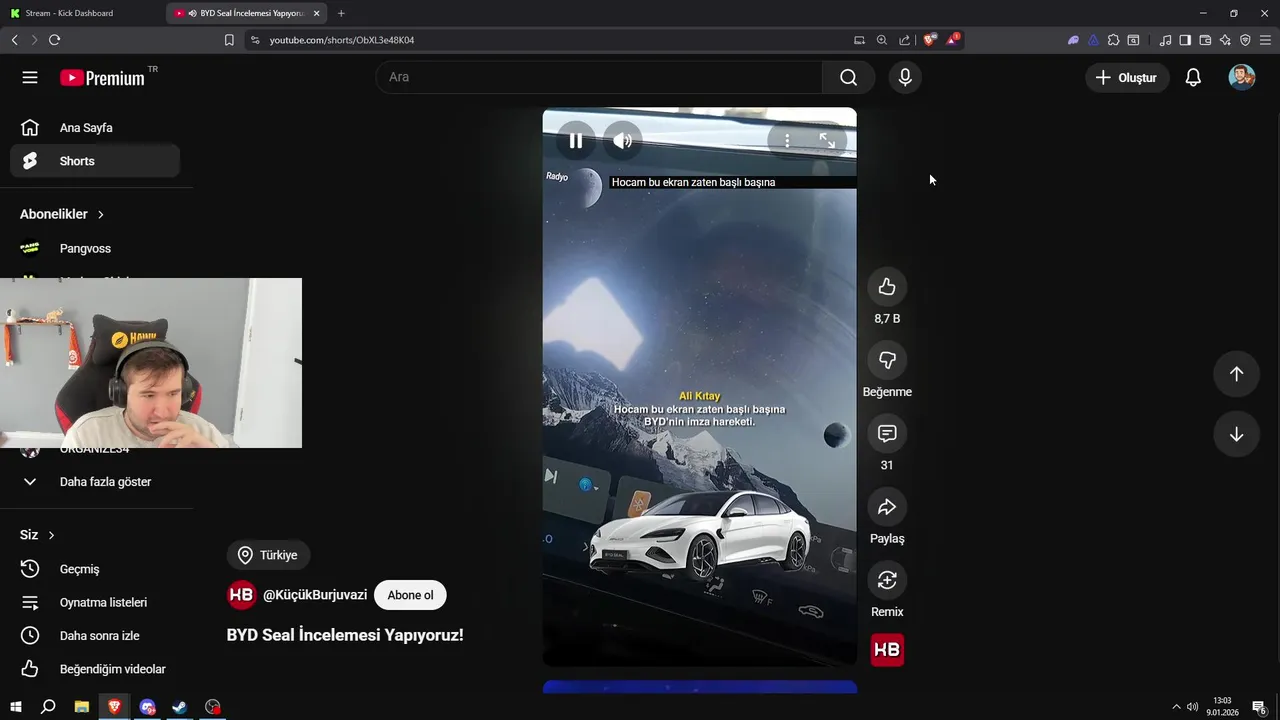The height and width of the screenshot is (720, 1280).
Task: Open Brave Leo AI sparkle icon
Action: tap(1225, 40)
